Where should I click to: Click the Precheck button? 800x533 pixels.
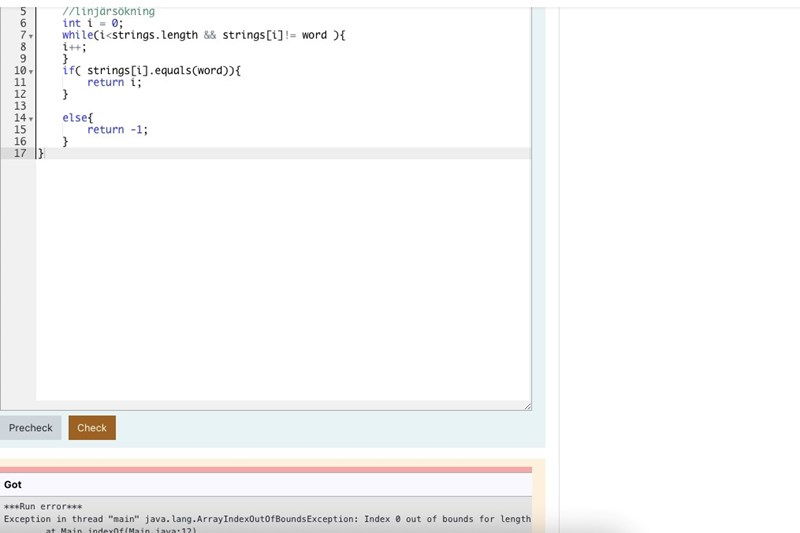(x=30, y=428)
